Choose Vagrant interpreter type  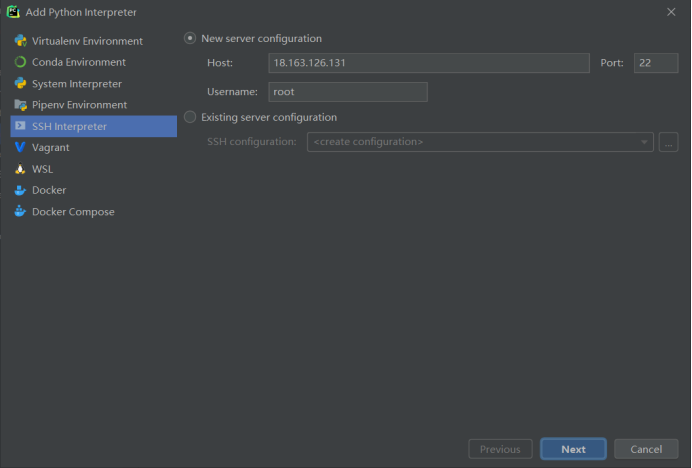(x=94, y=147)
